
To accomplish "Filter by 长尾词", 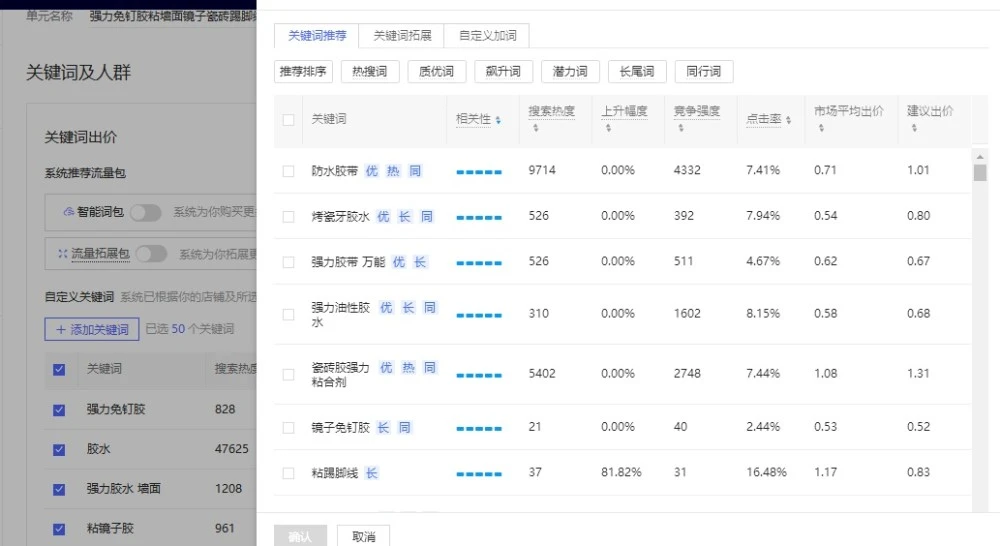I will [x=637, y=71].
